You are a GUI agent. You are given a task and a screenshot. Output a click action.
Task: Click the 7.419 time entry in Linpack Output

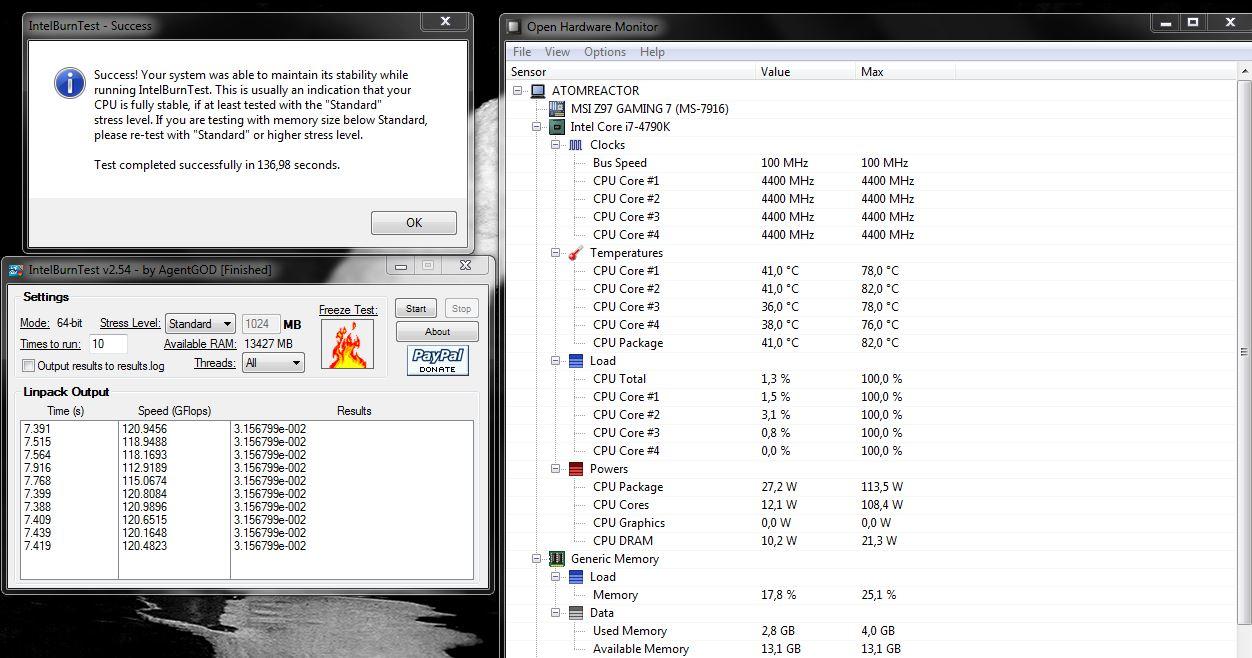[x=38, y=546]
